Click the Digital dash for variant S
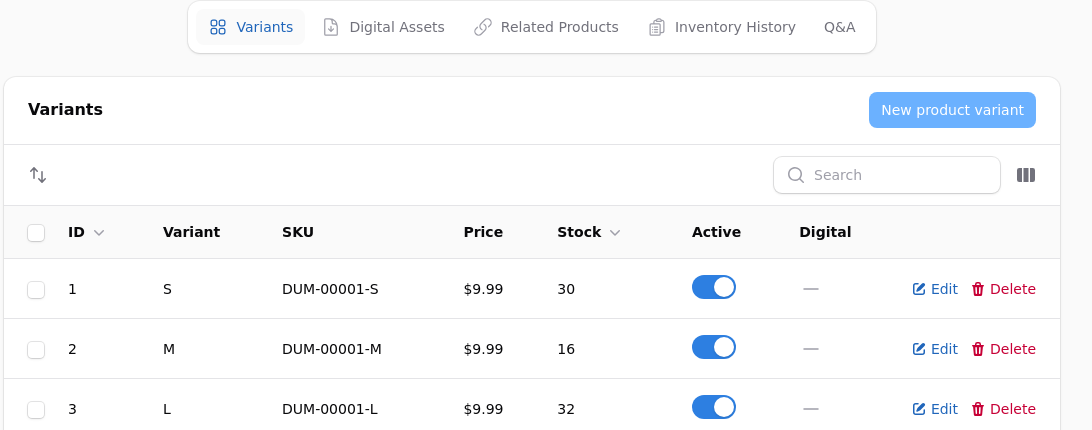 811,289
